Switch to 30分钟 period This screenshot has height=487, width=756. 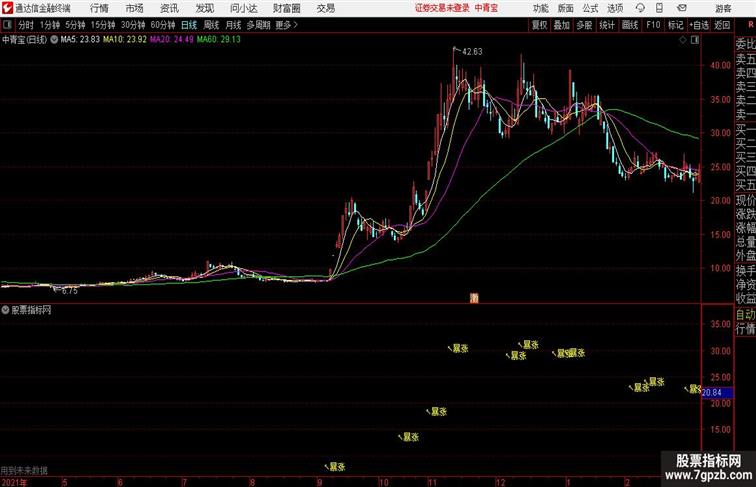(133, 25)
